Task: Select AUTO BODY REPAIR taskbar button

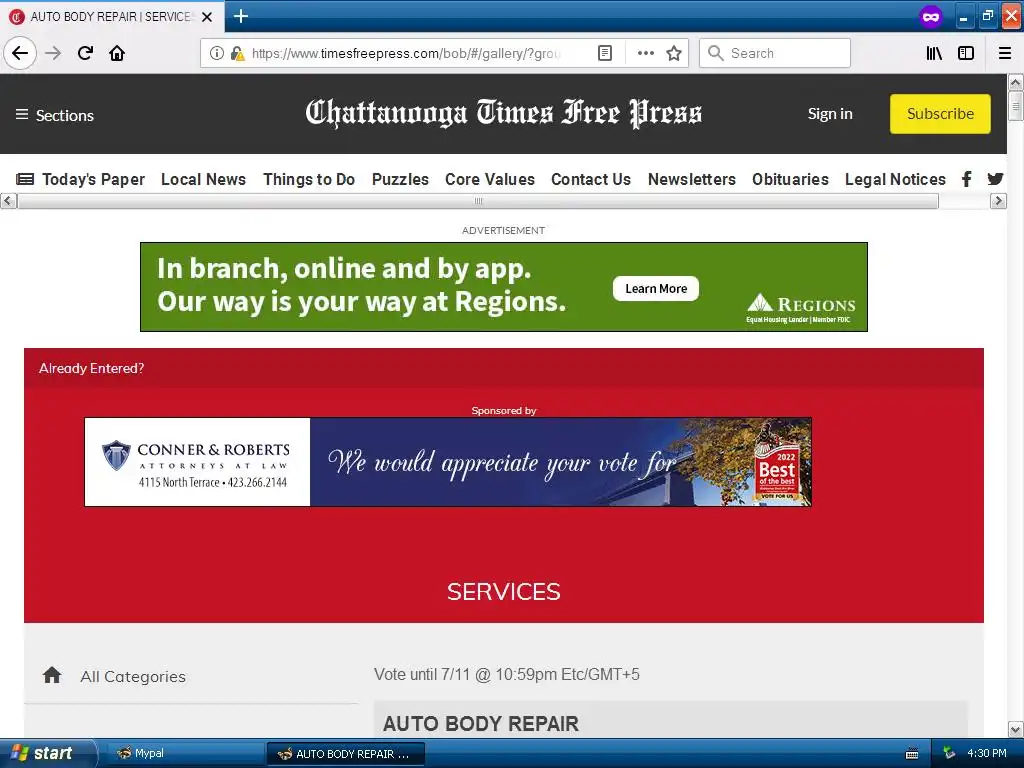Action: 346,754
